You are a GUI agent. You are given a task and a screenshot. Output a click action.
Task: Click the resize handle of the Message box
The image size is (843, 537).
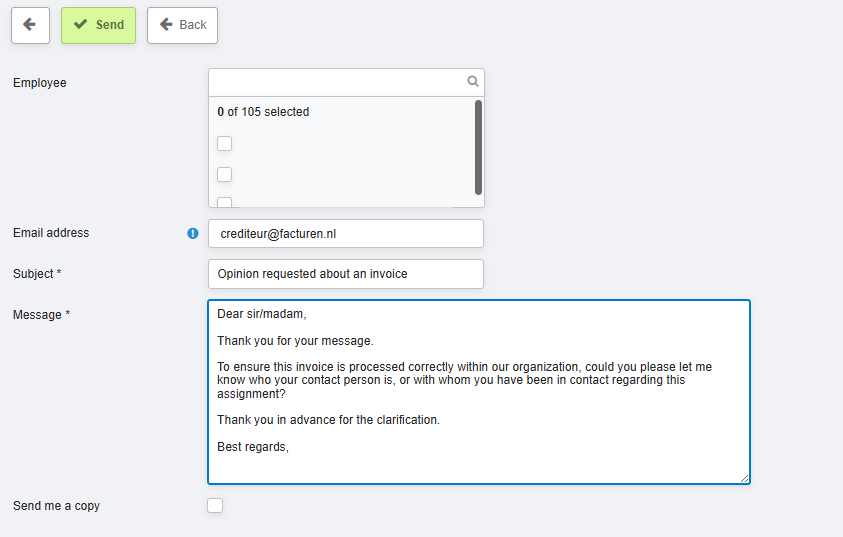click(x=743, y=478)
